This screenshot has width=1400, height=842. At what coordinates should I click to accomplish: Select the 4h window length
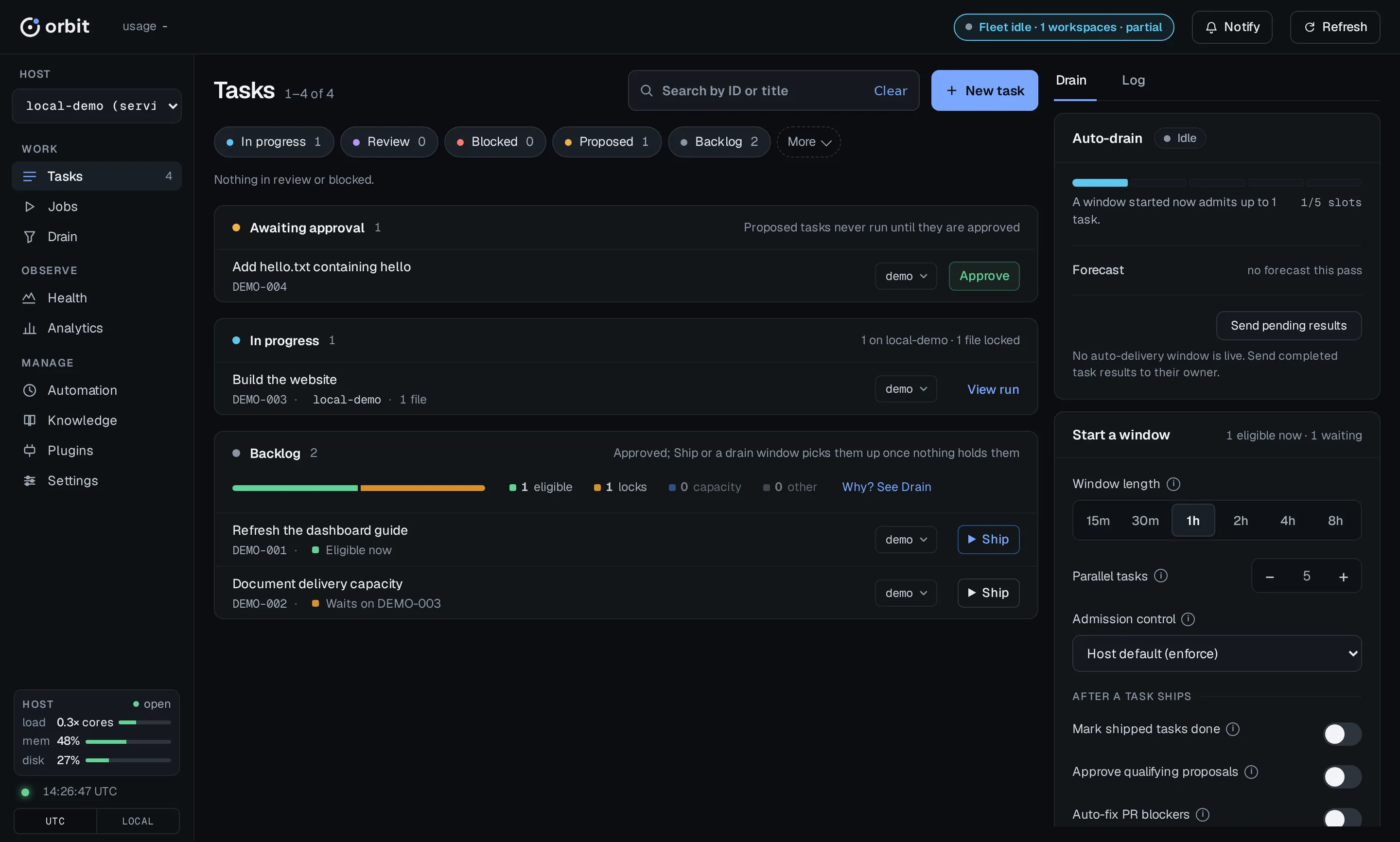click(x=1288, y=520)
